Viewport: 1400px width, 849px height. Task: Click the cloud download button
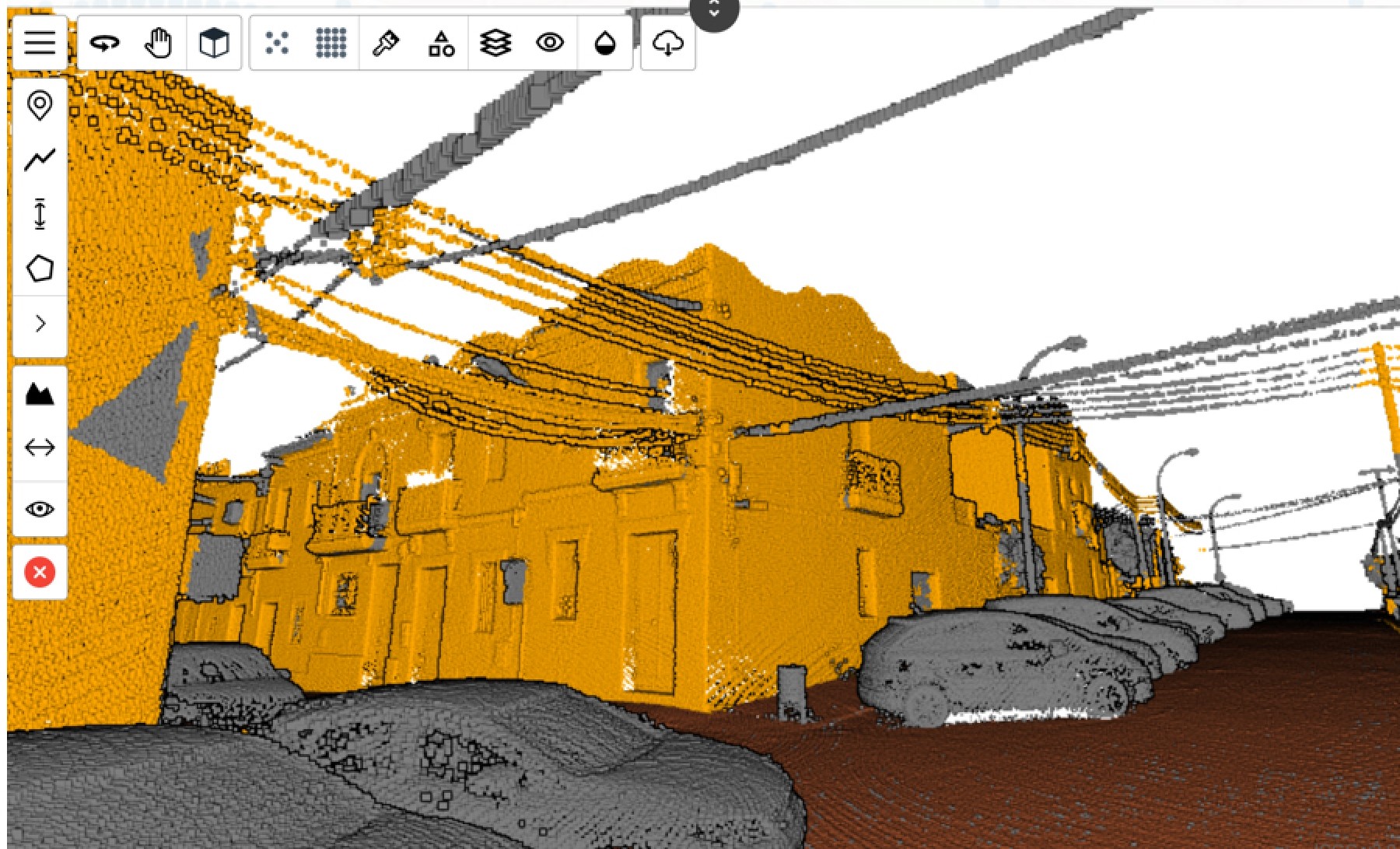click(667, 44)
